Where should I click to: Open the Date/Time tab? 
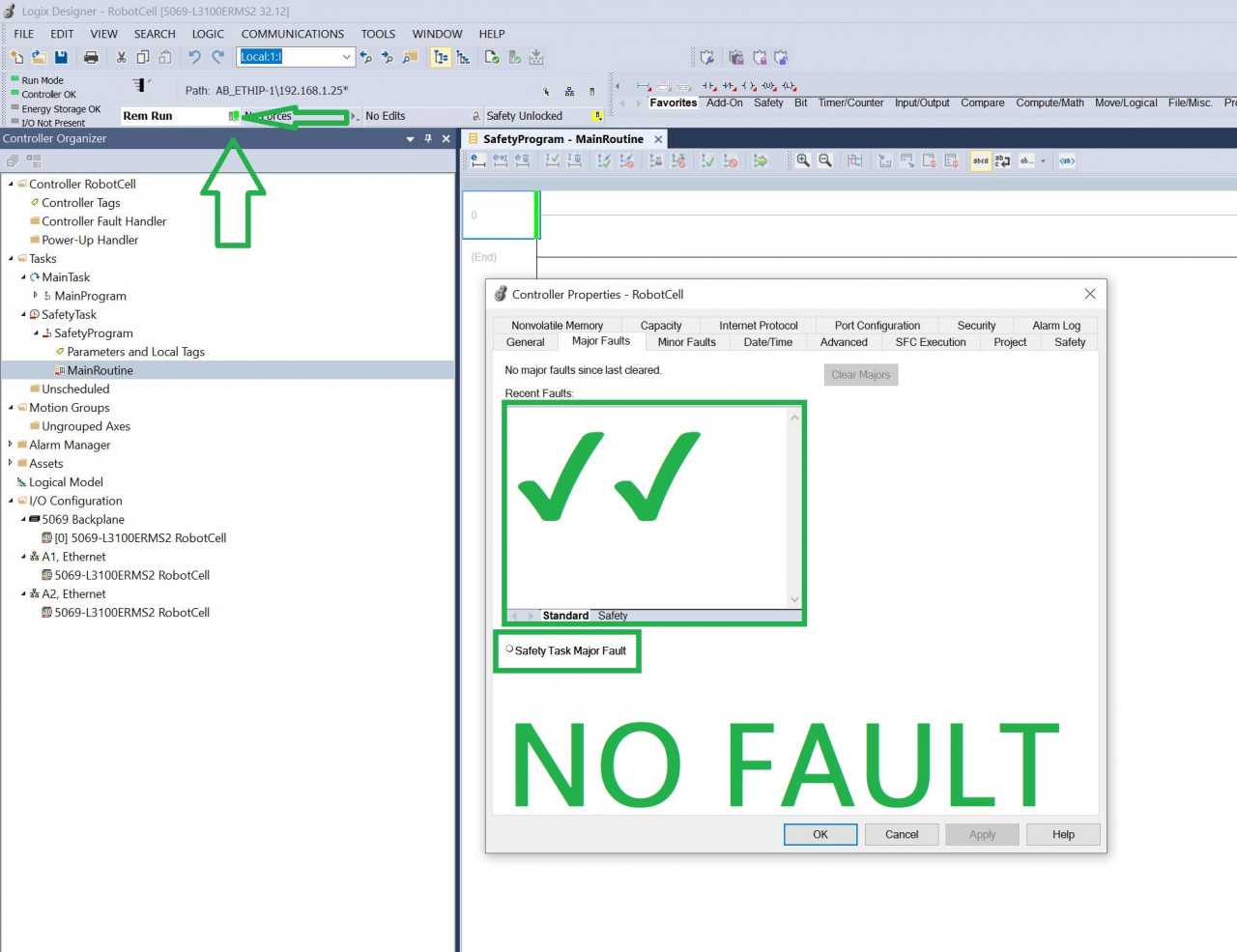click(768, 342)
